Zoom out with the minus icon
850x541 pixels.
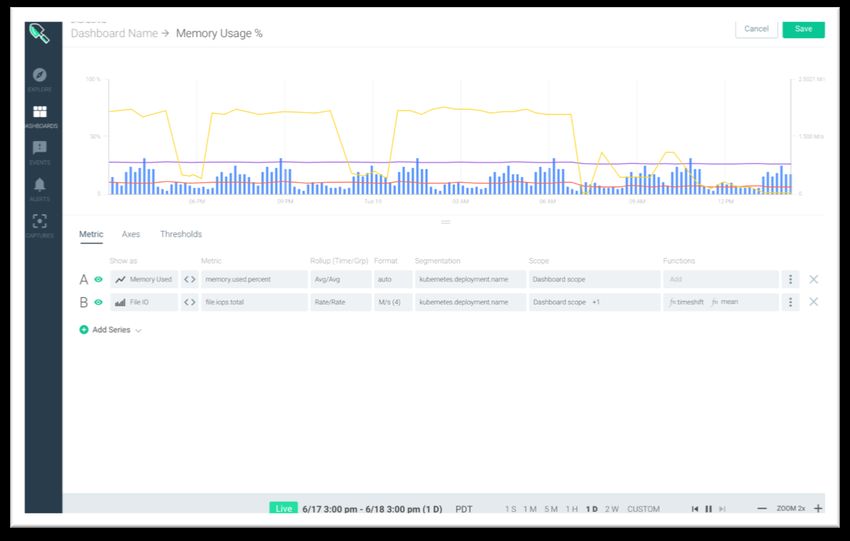pyautogui.click(x=762, y=508)
